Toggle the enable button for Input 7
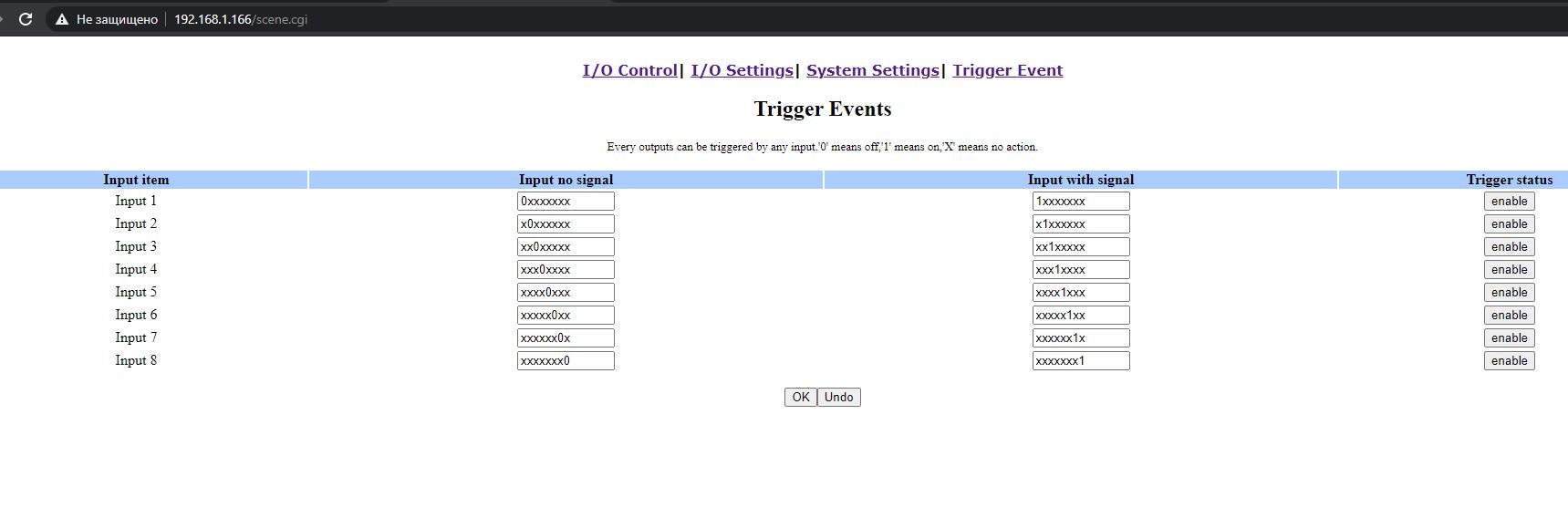This screenshot has height=529, width=1568. click(1509, 337)
